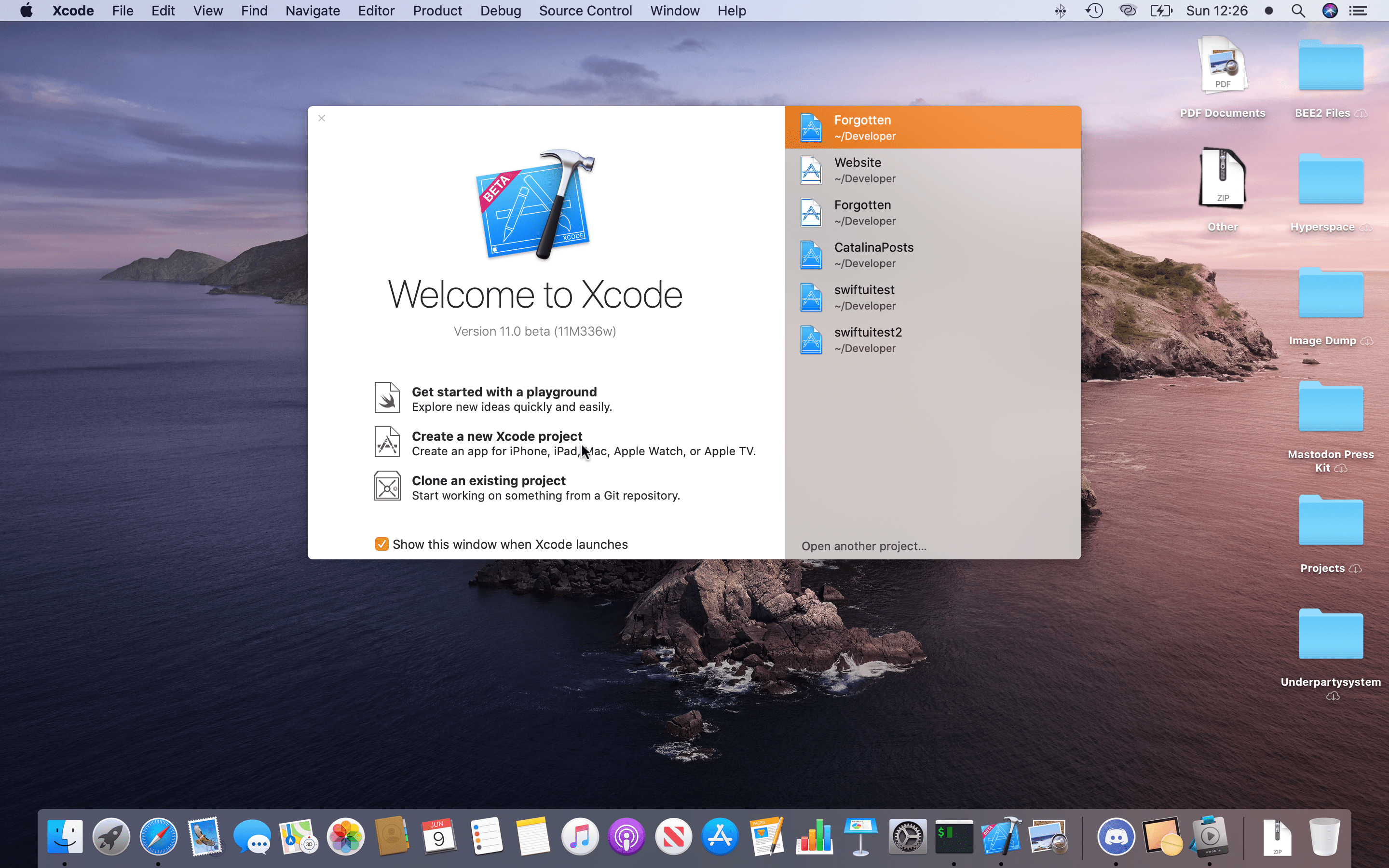Open the Swift playground icon in Welcome window
The height and width of the screenshot is (868, 1389).
coord(387,398)
